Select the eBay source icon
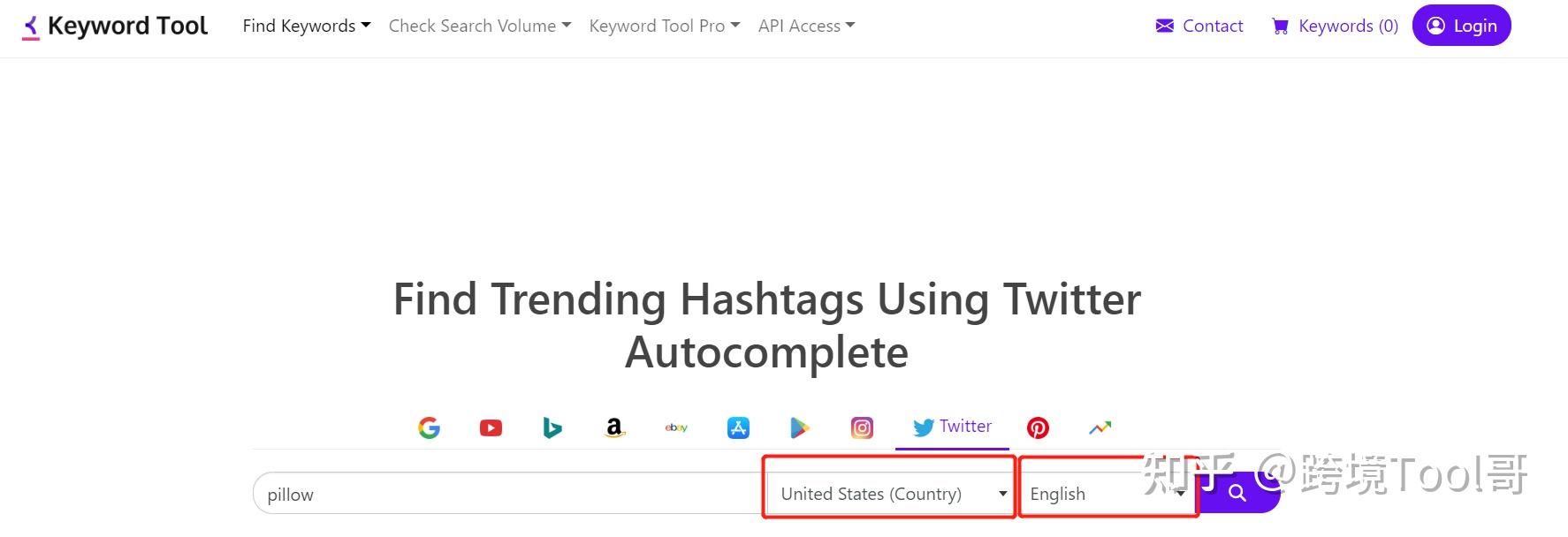Screen dimensions: 1568x537 [x=676, y=427]
